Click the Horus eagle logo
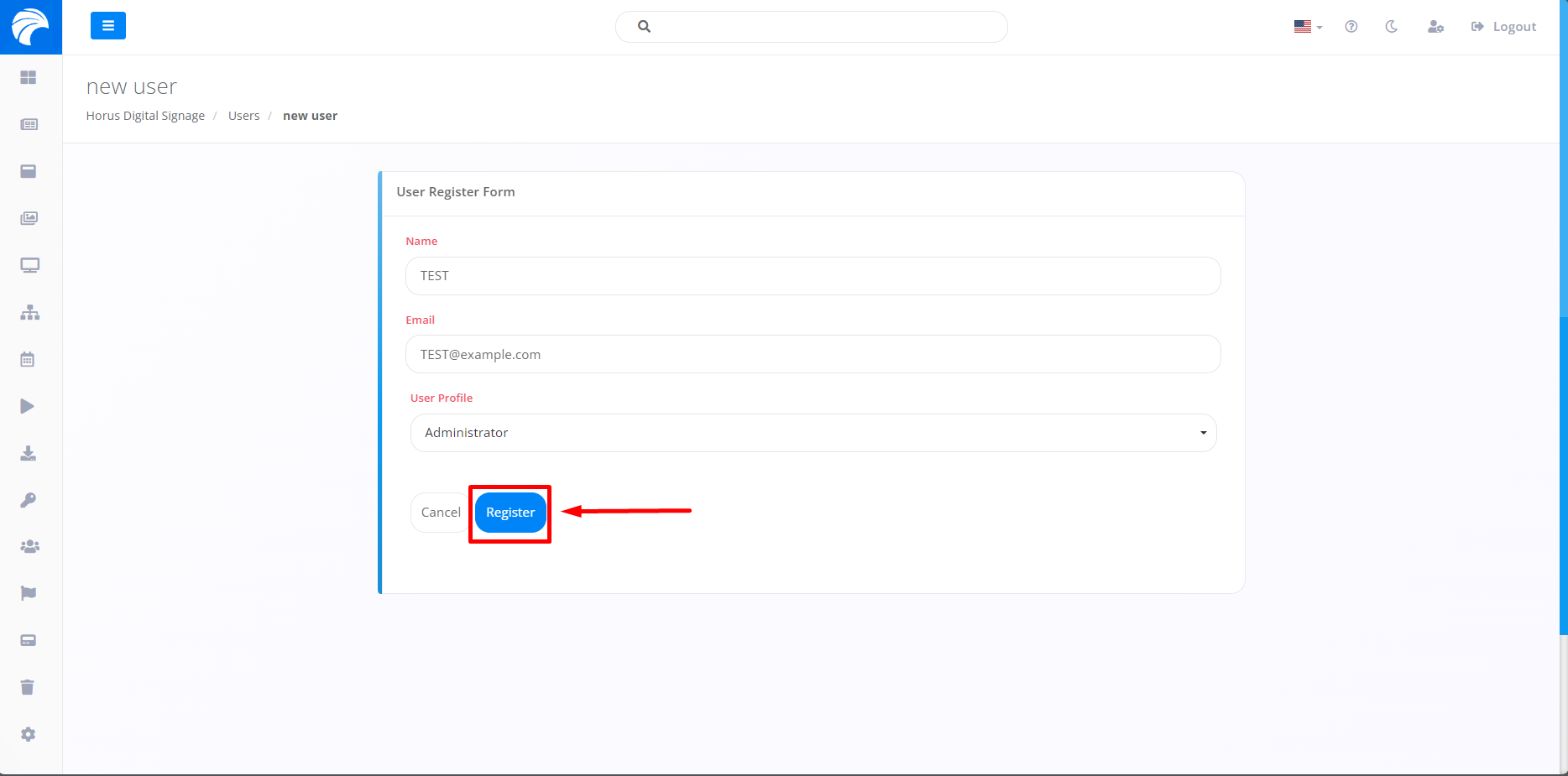 pyautogui.click(x=30, y=27)
